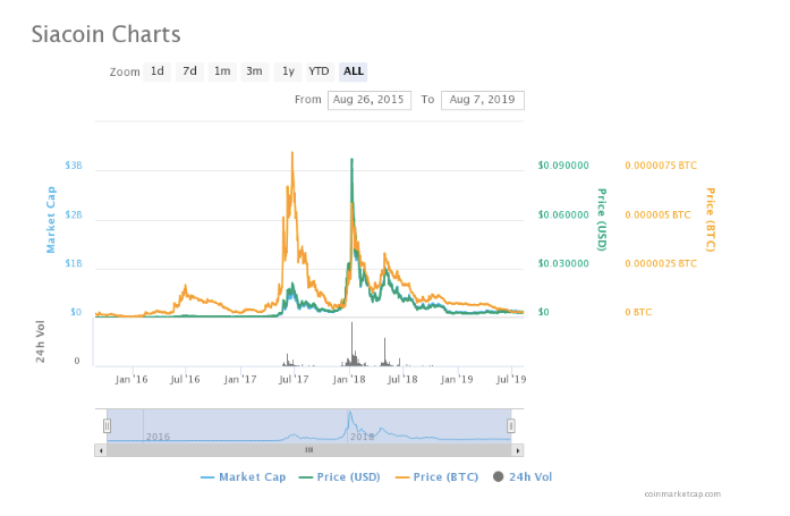Click the 2018 label in navigator

362,436
